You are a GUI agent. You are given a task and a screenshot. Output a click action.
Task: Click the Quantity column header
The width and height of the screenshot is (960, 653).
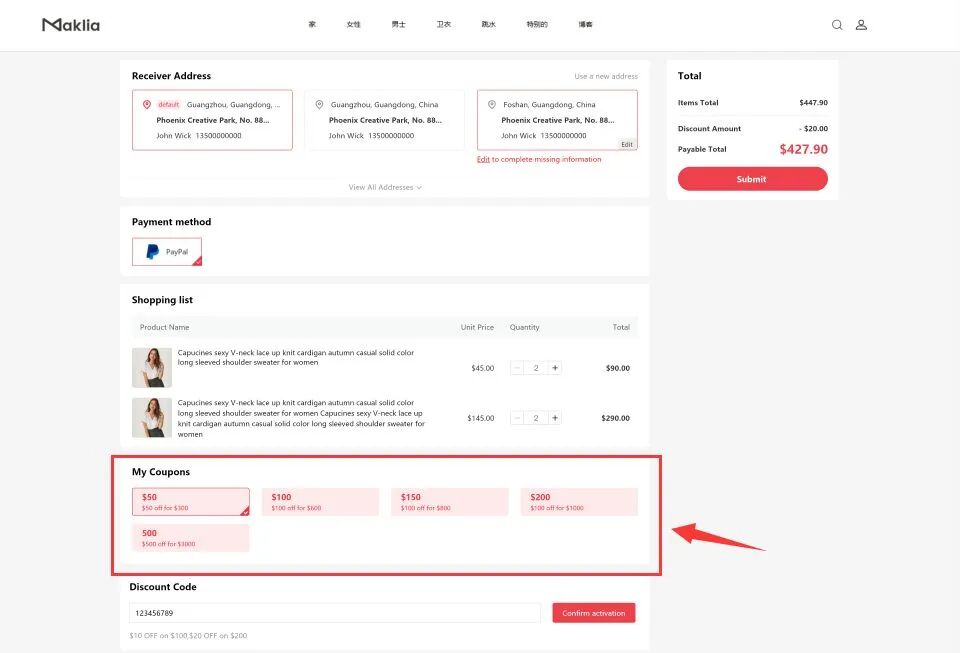tap(525, 327)
